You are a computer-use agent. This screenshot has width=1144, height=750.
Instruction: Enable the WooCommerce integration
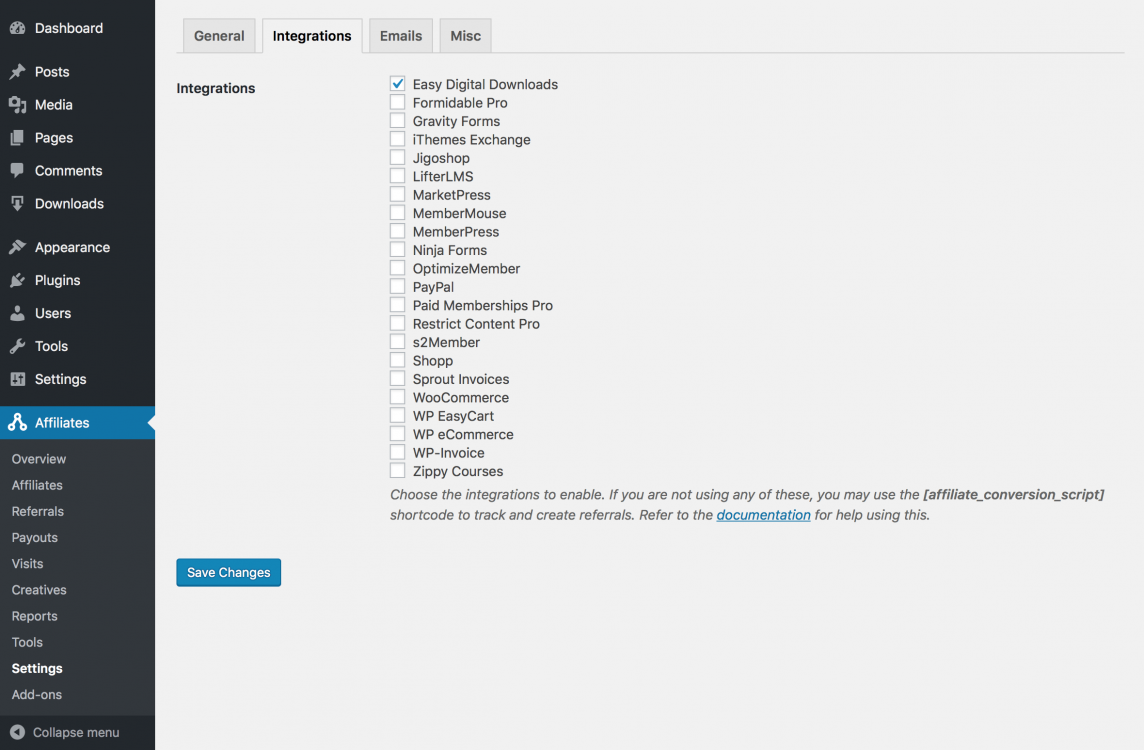(397, 397)
